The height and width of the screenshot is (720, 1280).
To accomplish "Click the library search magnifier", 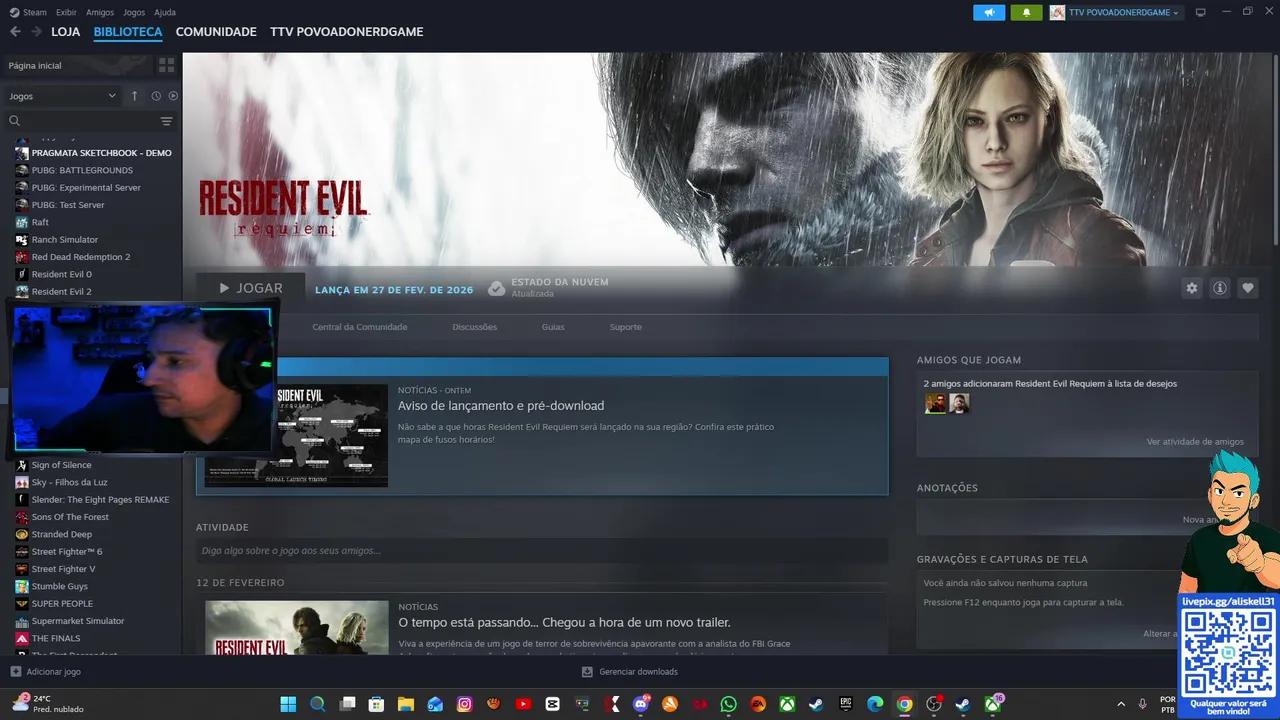I will coord(15,121).
